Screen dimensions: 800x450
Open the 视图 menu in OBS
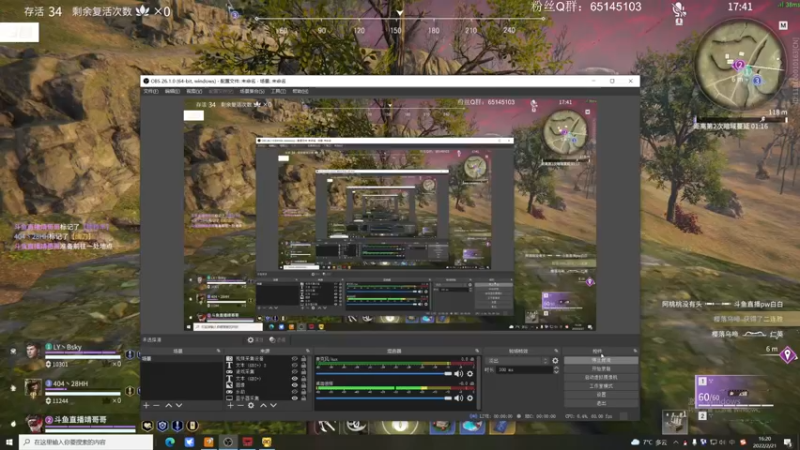(194, 91)
